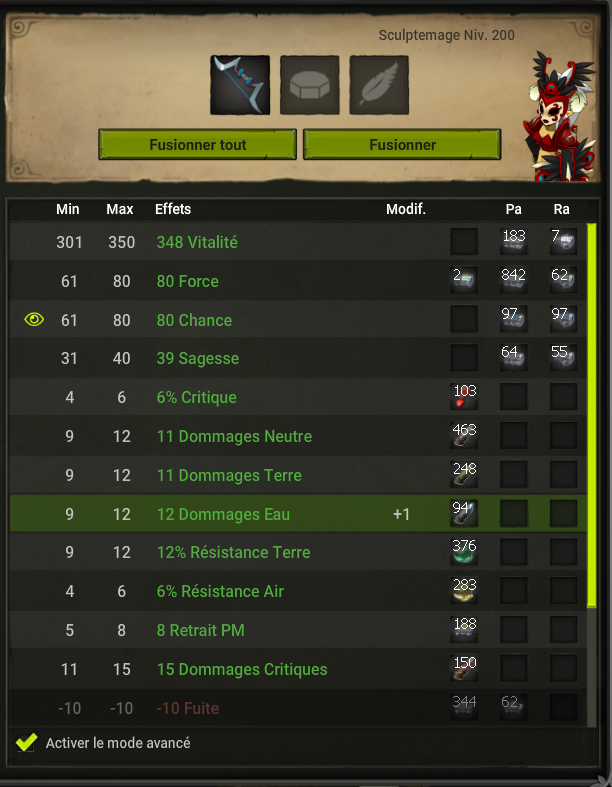Click the feather signature rune slot

coord(379,85)
